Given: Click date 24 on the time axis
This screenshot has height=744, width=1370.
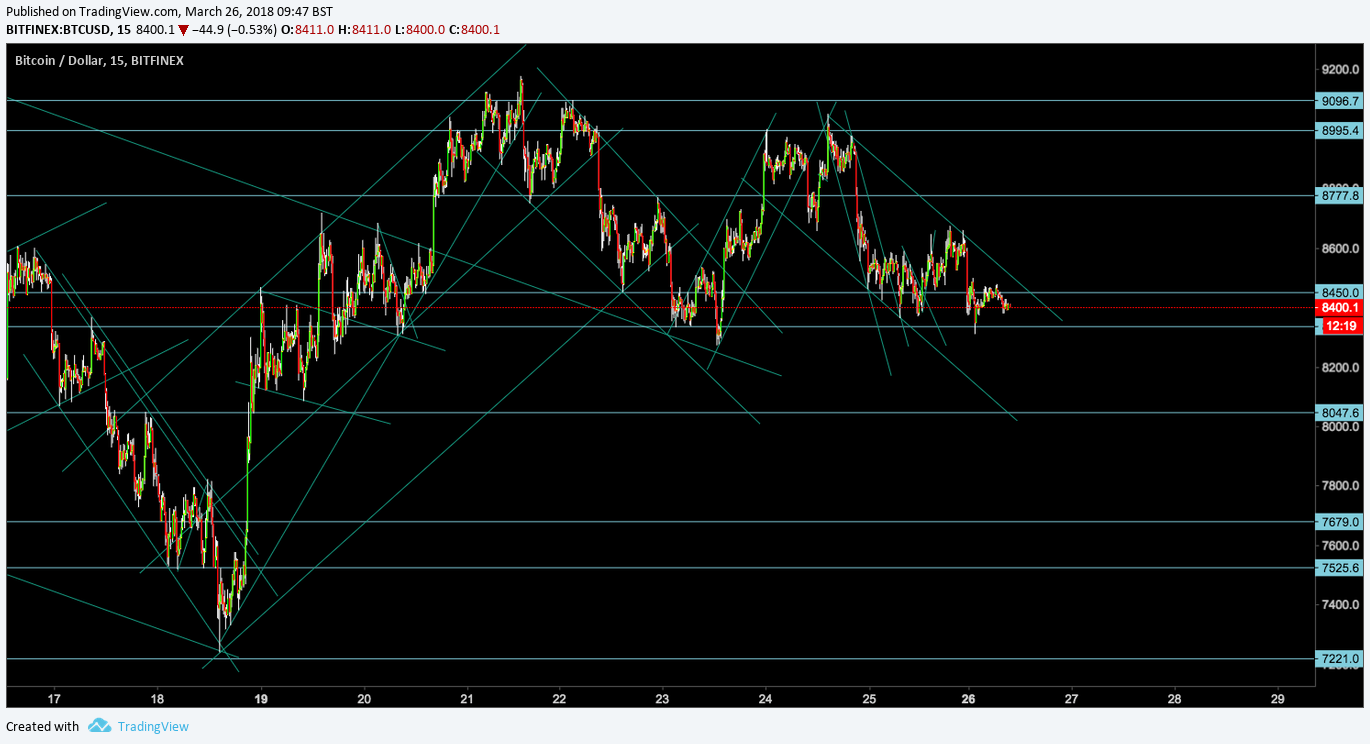Looking at the screenshot, I should pyautogui.click(x=765, y=698).
